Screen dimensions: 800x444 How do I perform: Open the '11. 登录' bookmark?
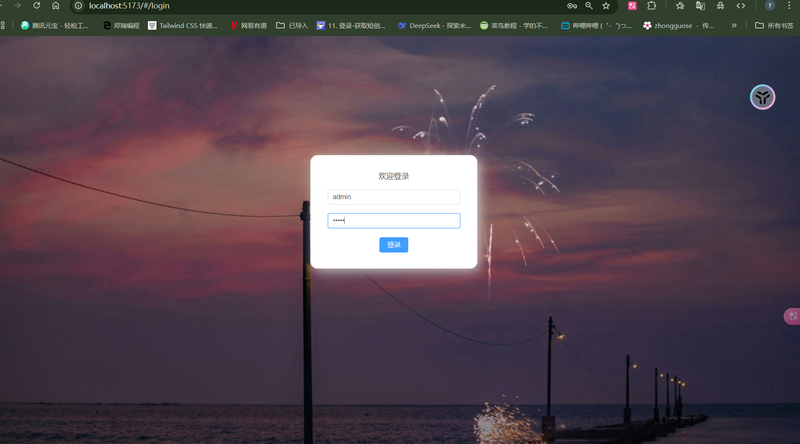pos(351,25)
